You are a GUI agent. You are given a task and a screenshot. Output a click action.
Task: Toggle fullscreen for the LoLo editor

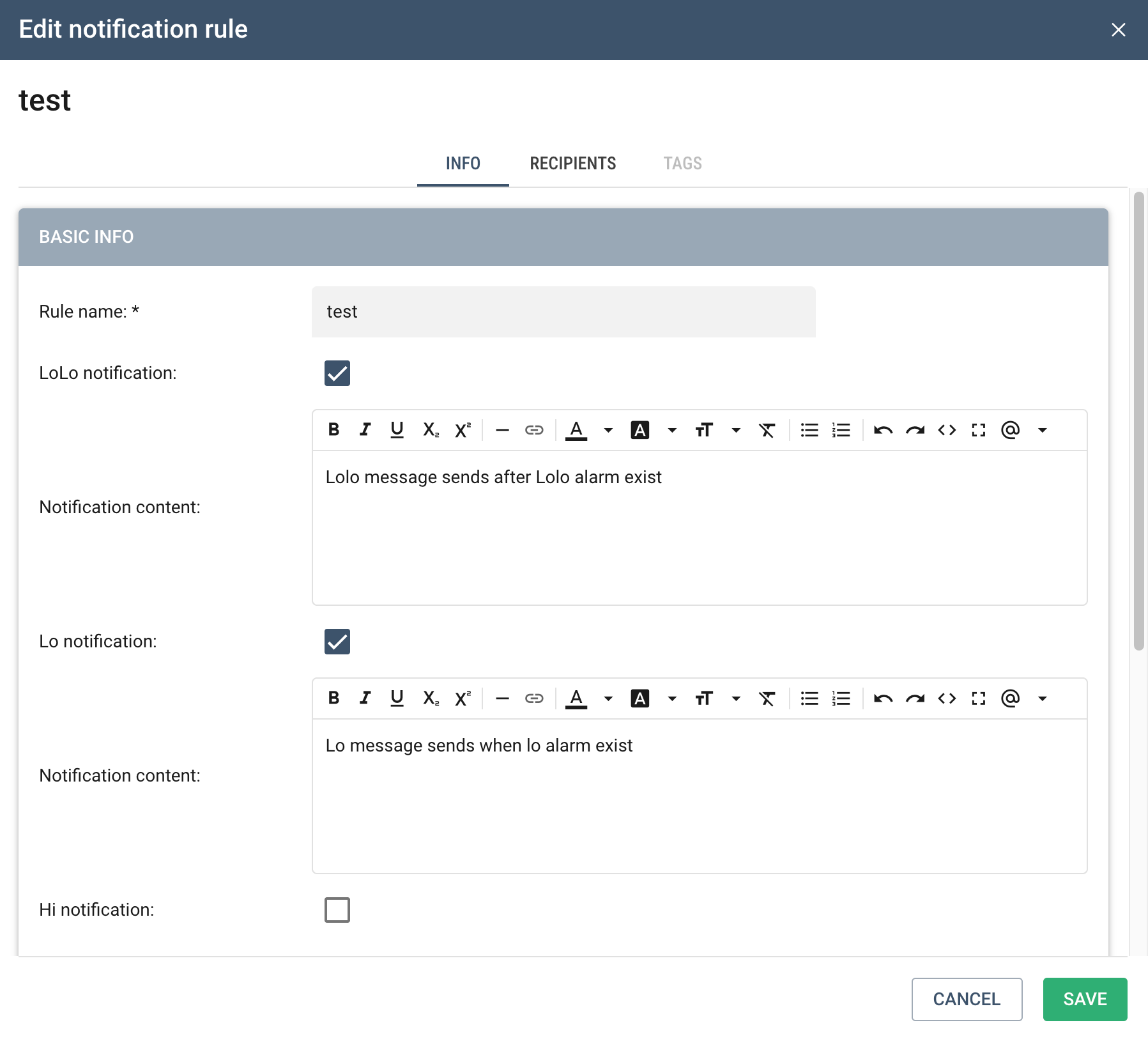pos(979,430)
